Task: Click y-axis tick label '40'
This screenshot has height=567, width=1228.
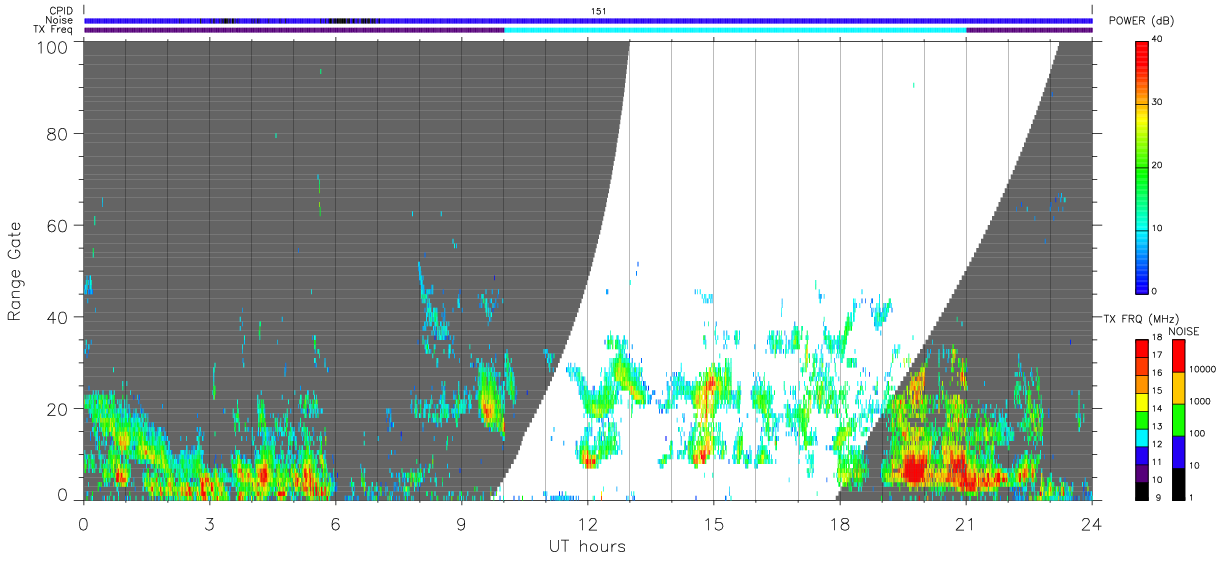Action: coord(57,317)
